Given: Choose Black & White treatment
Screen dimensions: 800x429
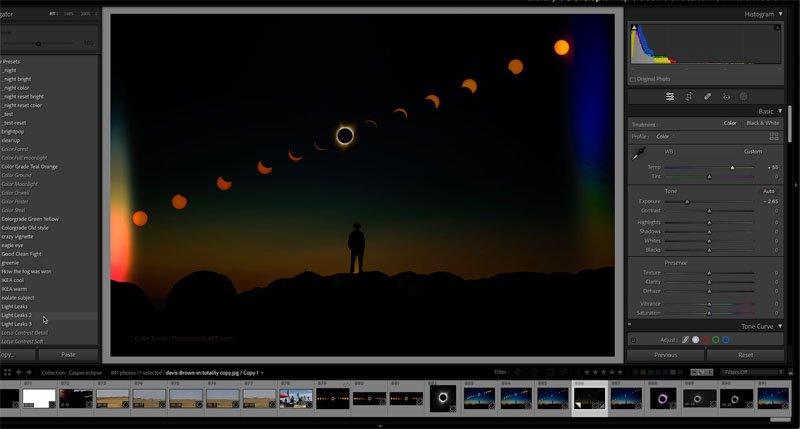Looking at the screenshot, I should pos(762,123).
